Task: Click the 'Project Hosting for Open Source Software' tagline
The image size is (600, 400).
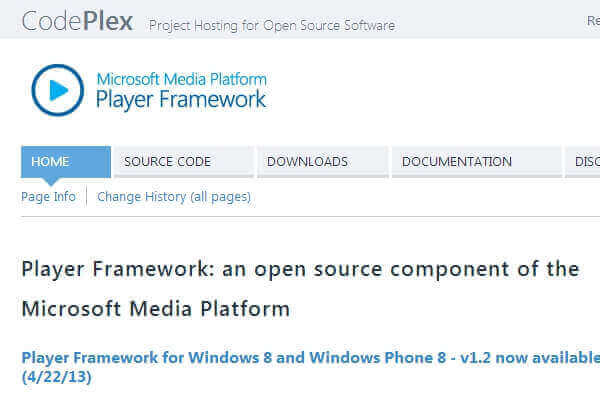Action: (x=272, y=25)
